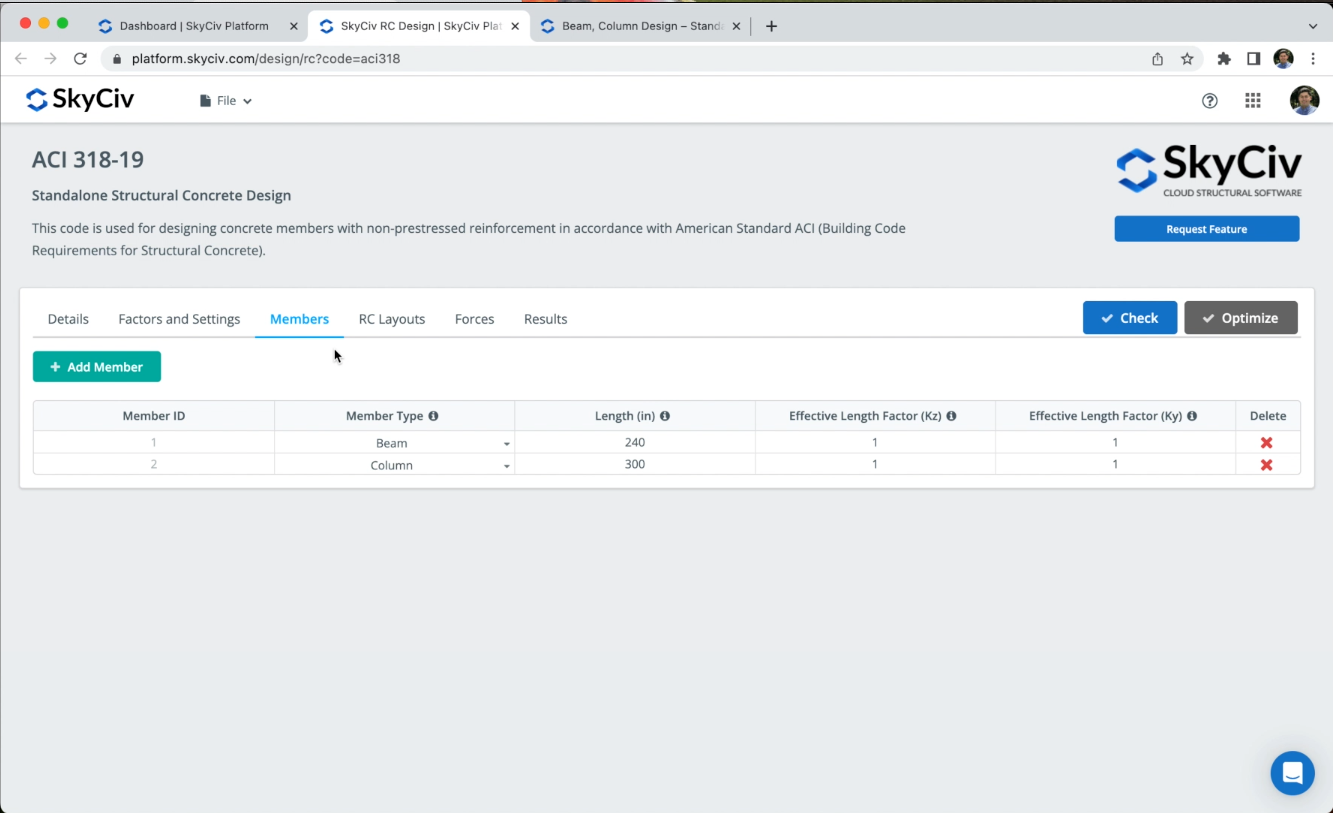Image resolution: width=1333 pixels, height=813 pixels.
Task: Delete the Column member row
Action: pyautogui.click(x=1266, y=465)
